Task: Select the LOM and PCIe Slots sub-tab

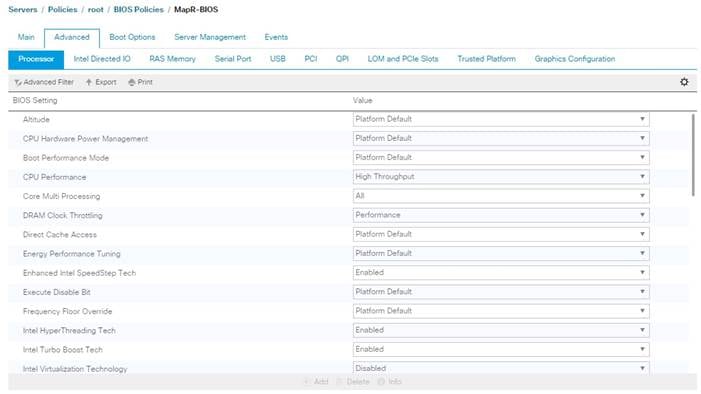Action: [403, 59]
